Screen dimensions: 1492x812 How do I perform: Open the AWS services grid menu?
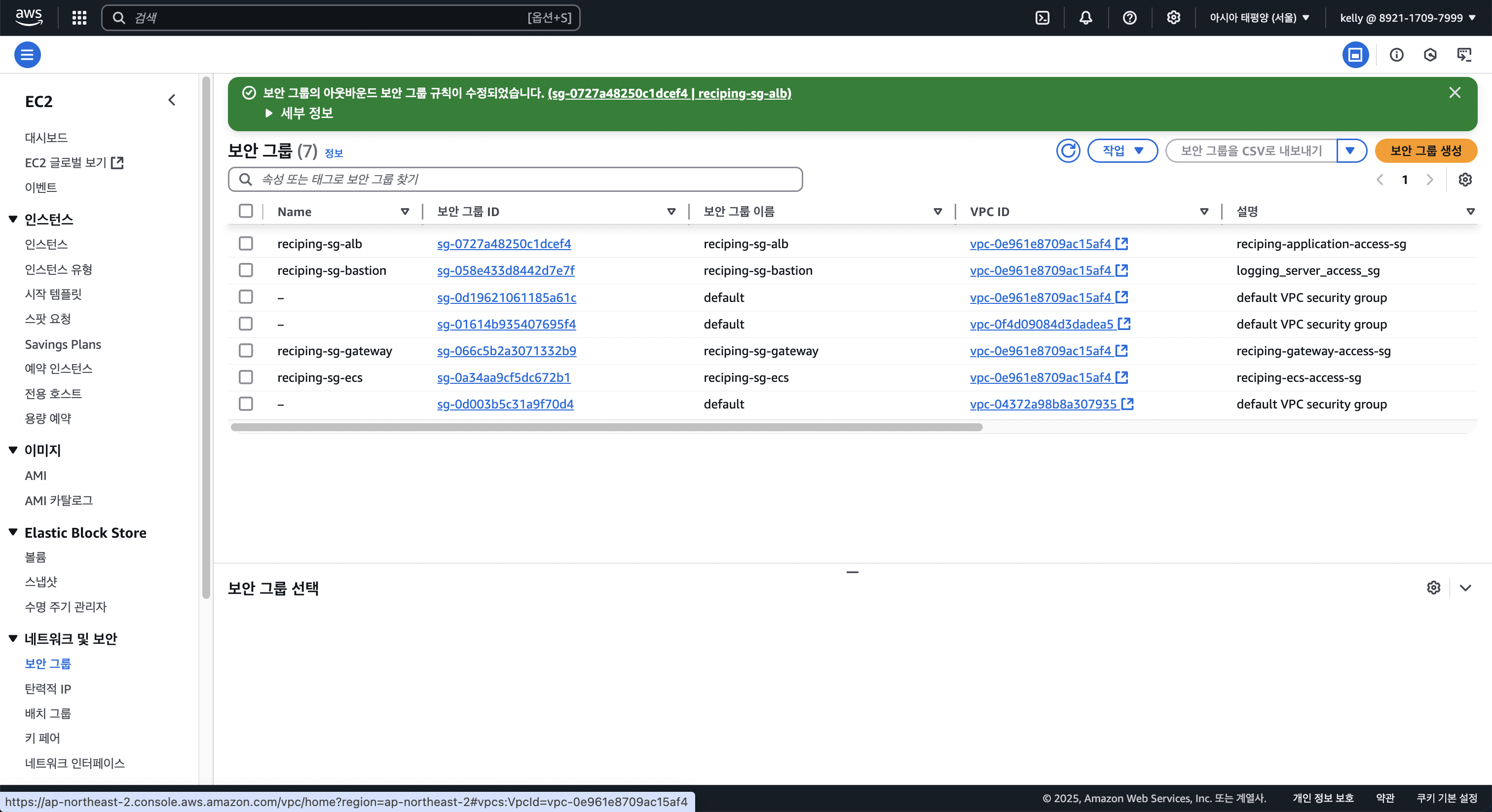coord(79,18)
